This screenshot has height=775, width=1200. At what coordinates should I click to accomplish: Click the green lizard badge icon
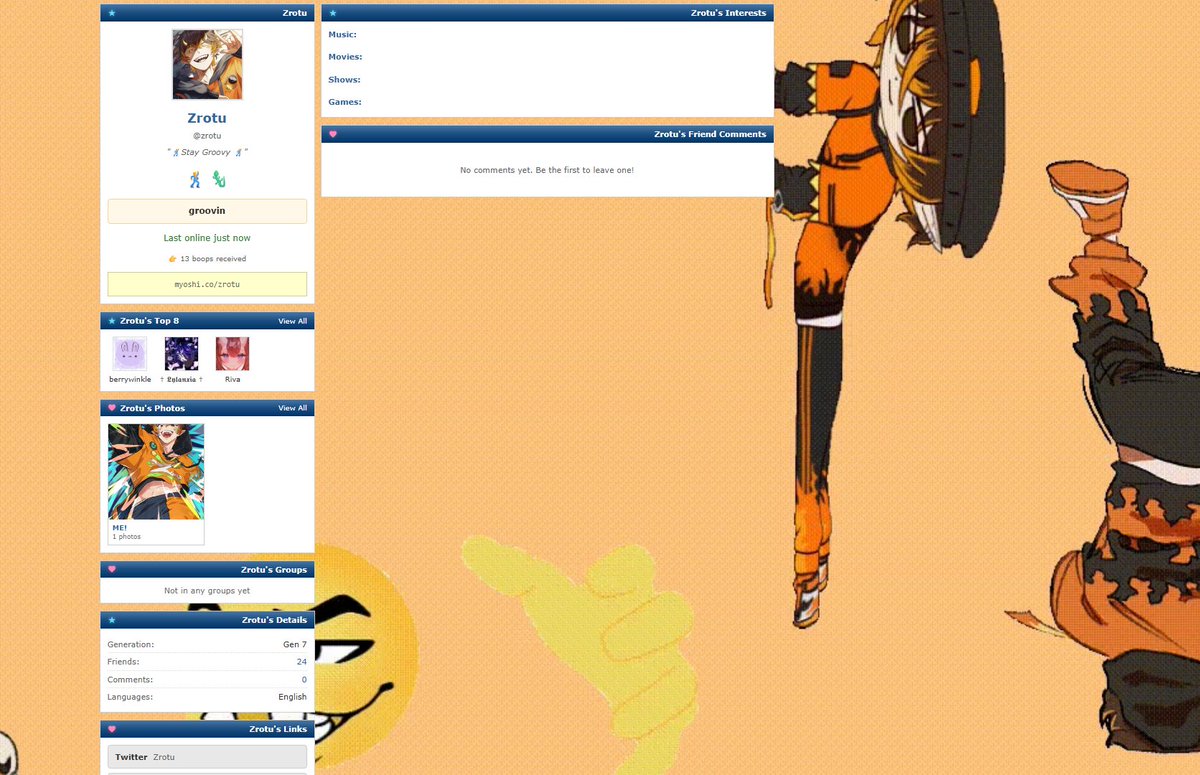point(219,180)
